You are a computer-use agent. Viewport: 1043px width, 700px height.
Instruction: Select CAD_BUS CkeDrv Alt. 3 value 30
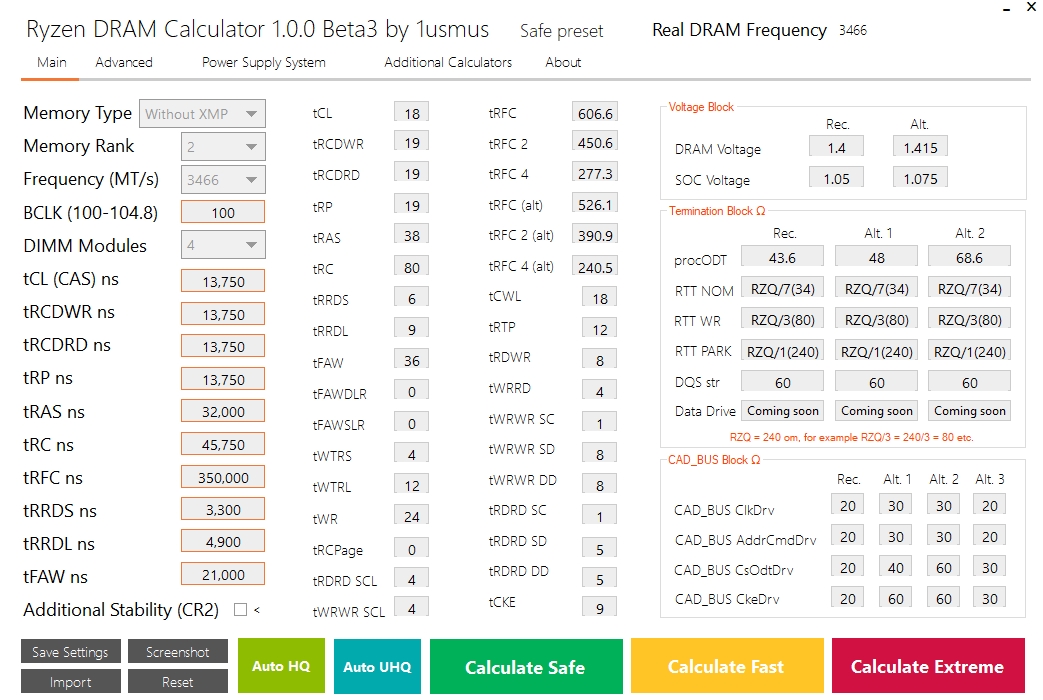pyautogui.click(x=989, y=598)
